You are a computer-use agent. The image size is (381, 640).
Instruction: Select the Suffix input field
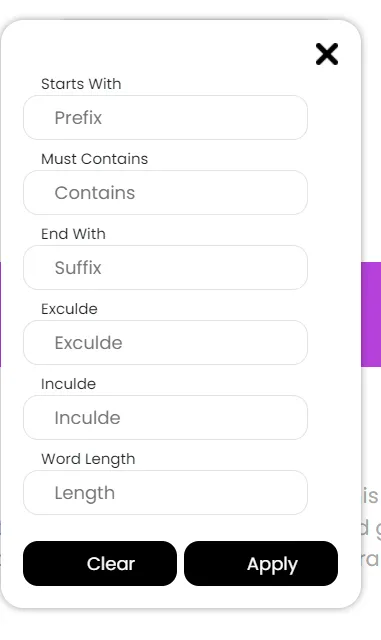coord(165,268)
